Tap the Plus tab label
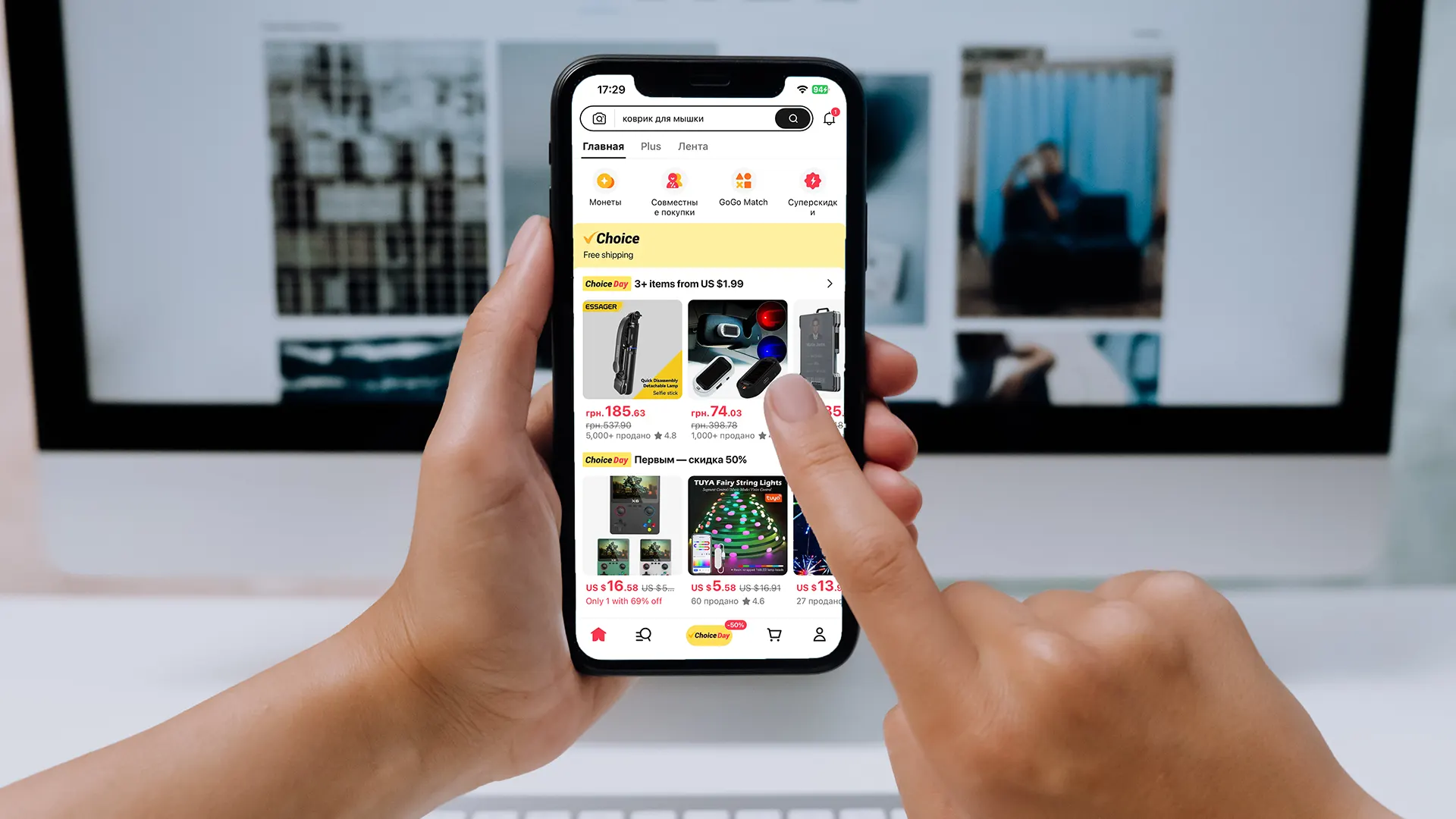 (x=650, y=146)
